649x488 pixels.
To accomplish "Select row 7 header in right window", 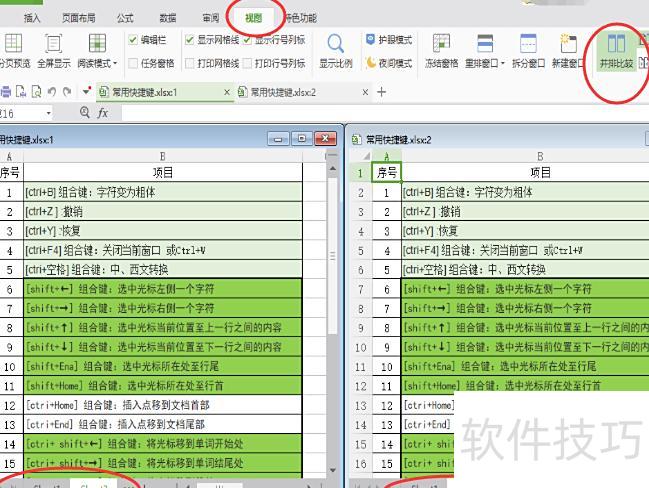I will click(x=361, y=289).
